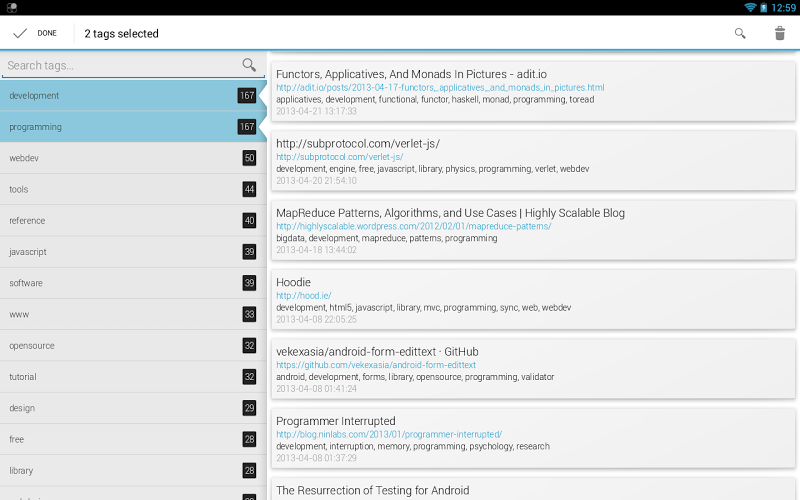
Task: Click the 2 tags selected title
Action: pos(121,34)
